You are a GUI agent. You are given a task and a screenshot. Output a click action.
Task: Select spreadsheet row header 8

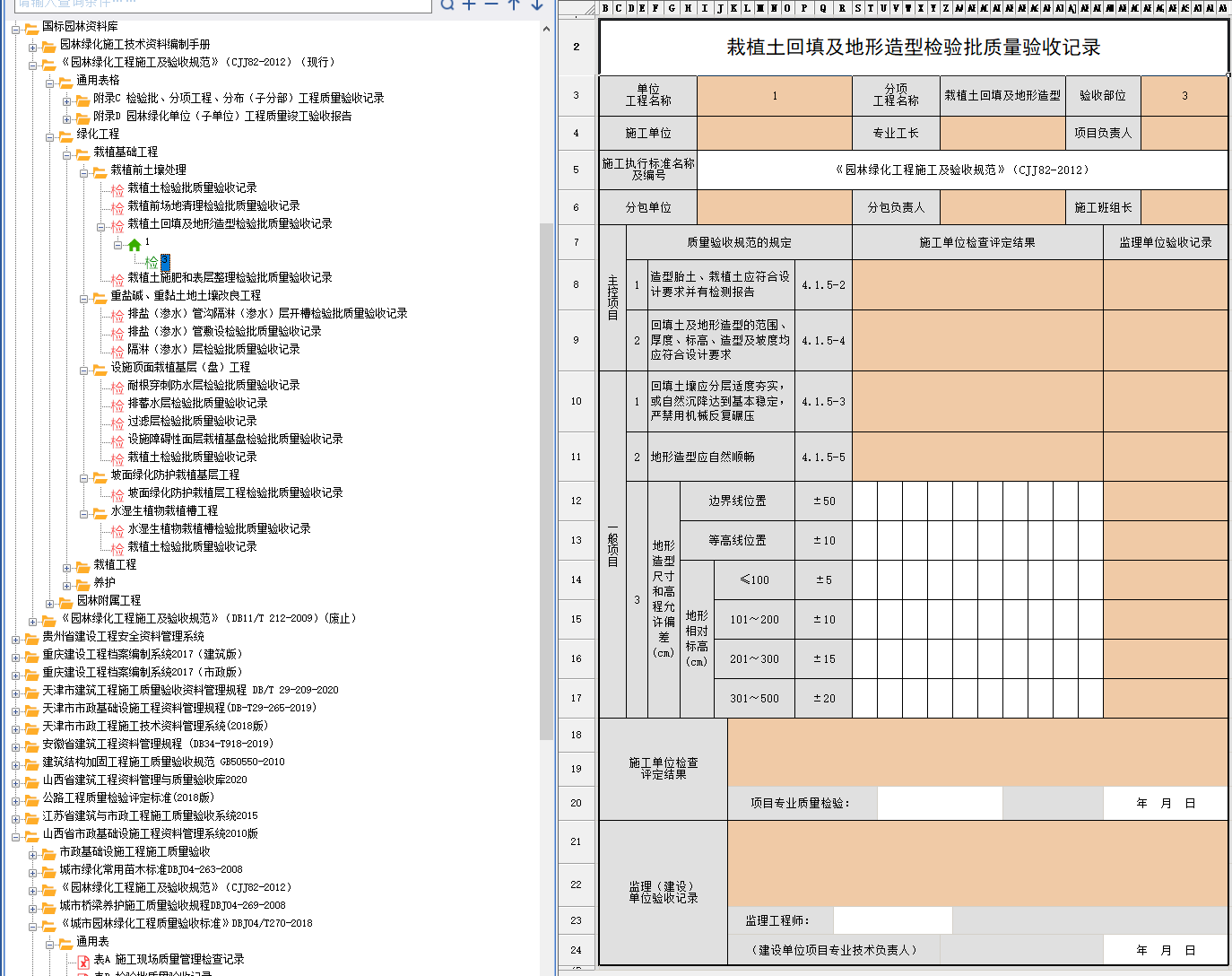pyautogui.click(x=576, y=284)
